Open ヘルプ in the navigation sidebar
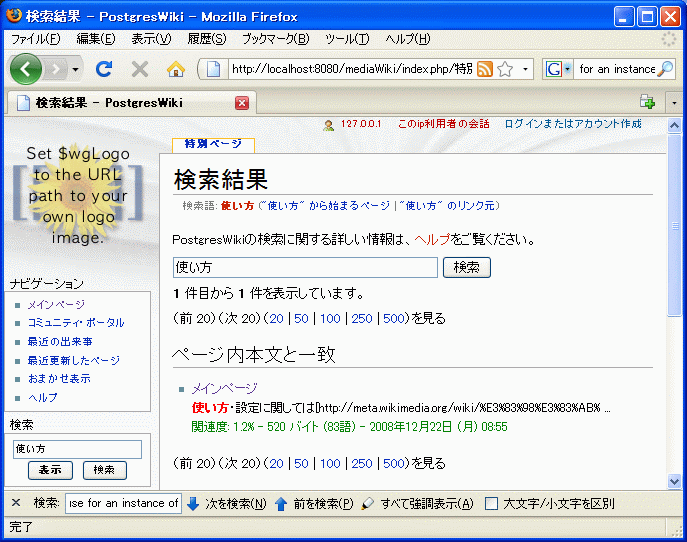Image resolution: width=687 pixels, height=542 pixels. click(x=42, y=397)
